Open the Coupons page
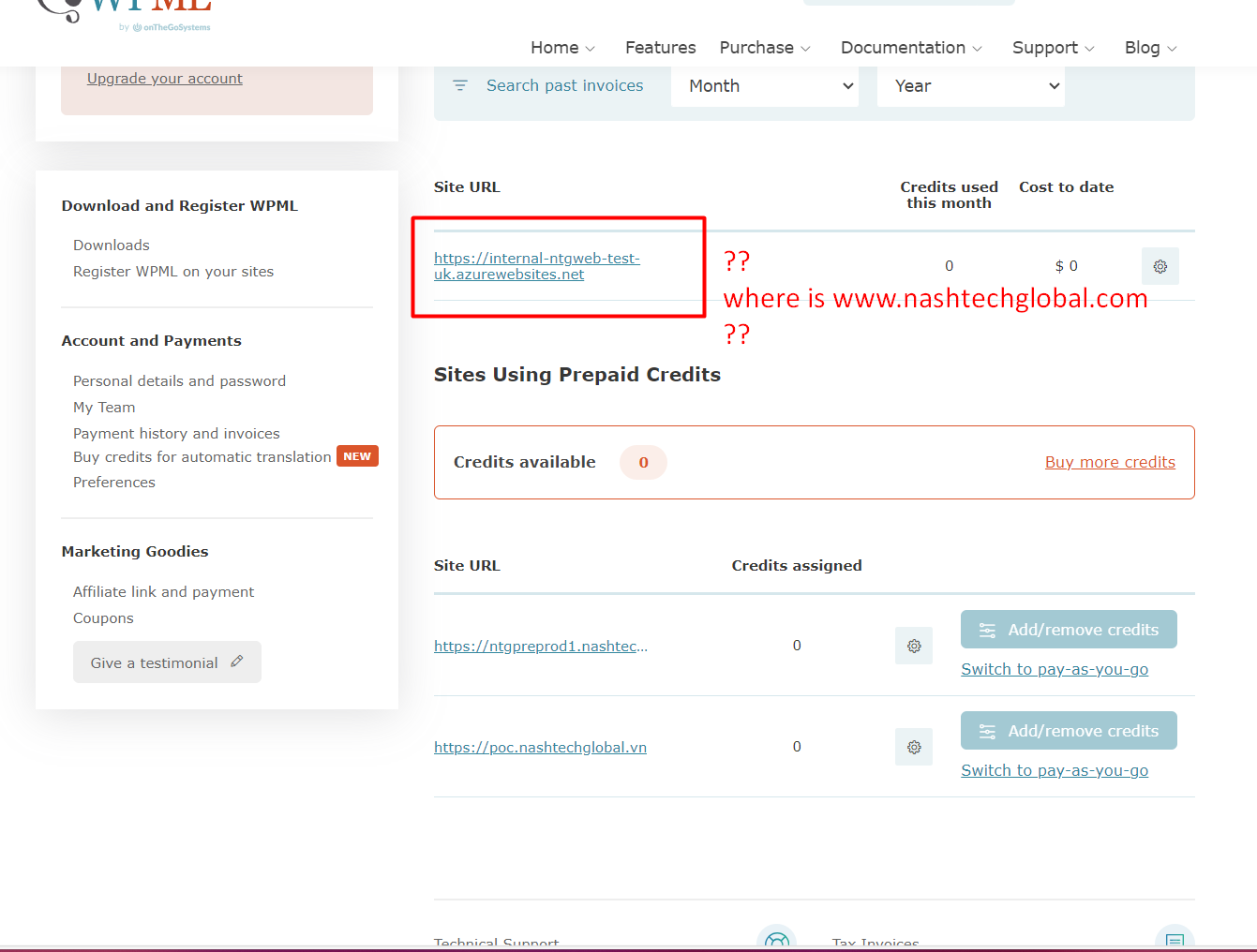 coord(103,618)
